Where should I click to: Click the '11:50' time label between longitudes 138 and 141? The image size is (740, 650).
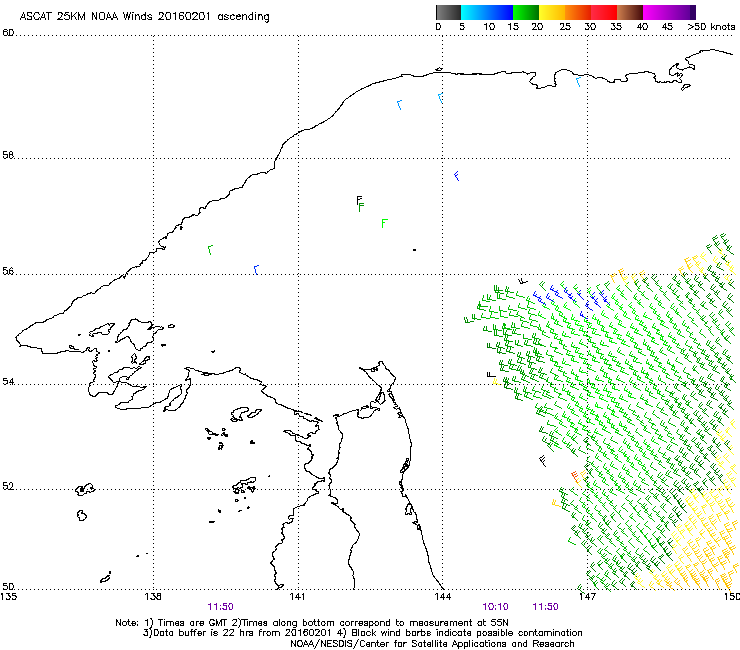click(x=220, y=607)
